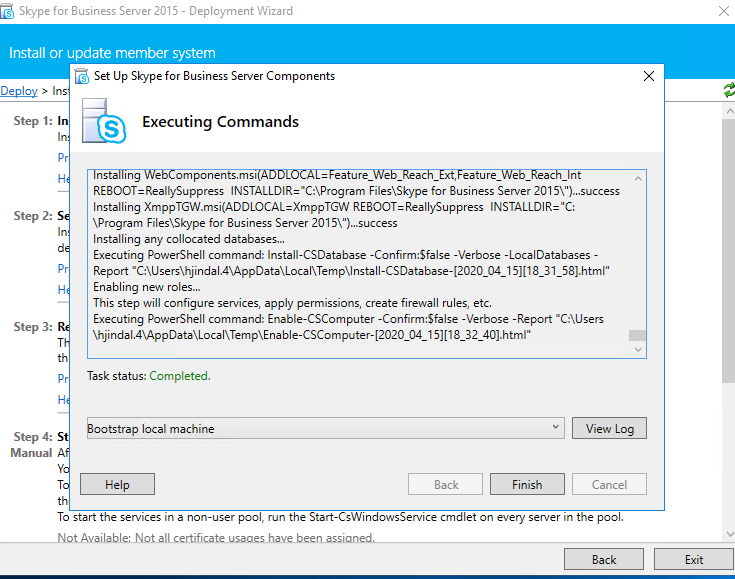Click the green refresh arrows icon
The image size is (735, 579).
pos(729,90)
